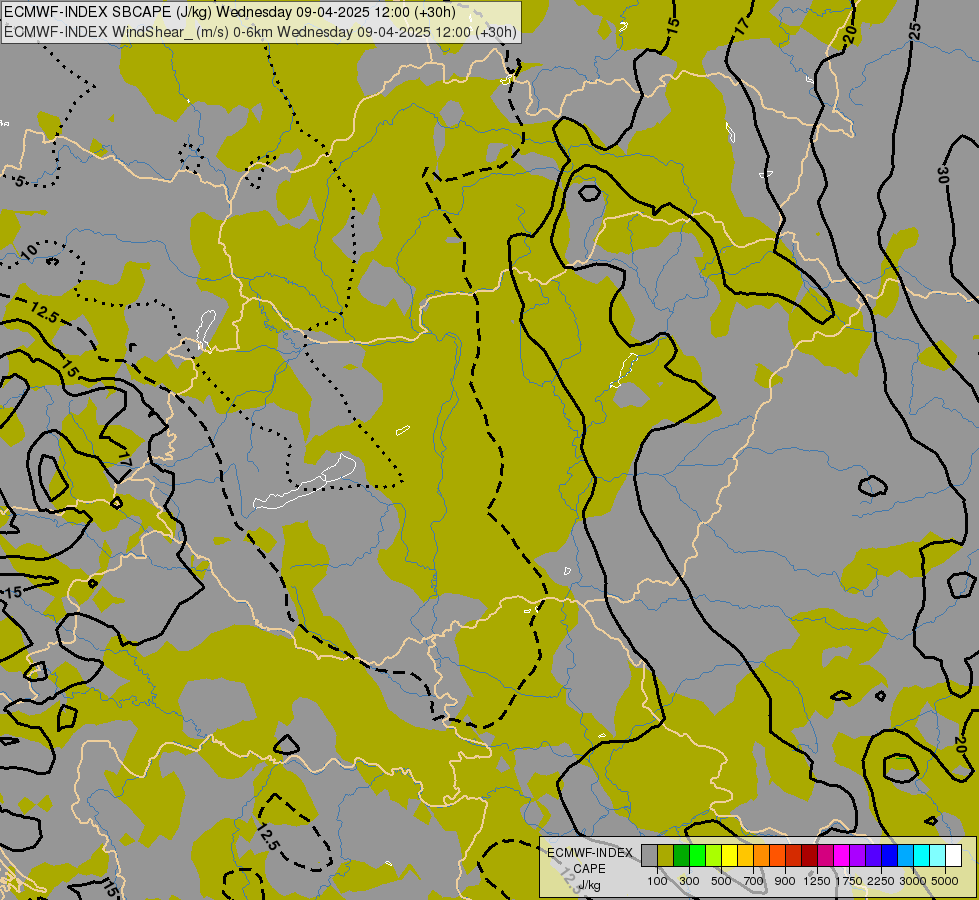979x900 pixels.
Task: Click the legend value 500
Action: (721, 881)
